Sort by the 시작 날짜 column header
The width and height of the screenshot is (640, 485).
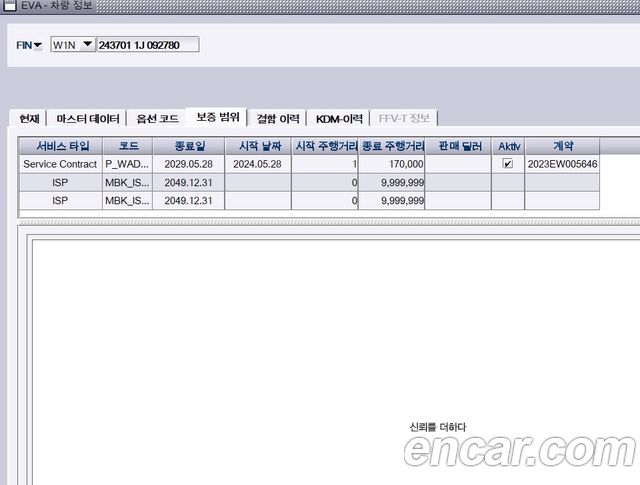259,146
